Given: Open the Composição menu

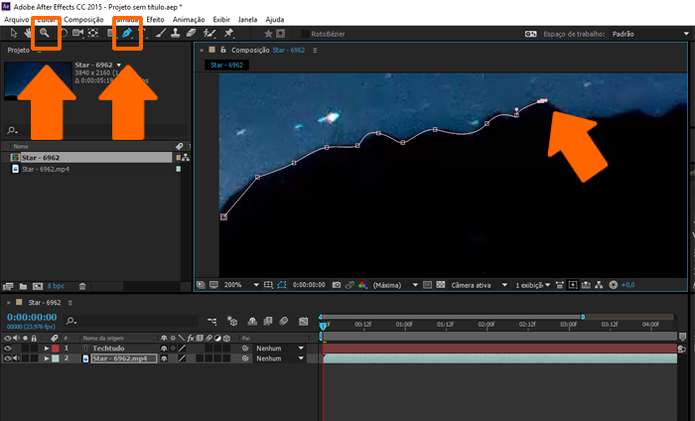Looking at the screenshot, I should [83, 19].
